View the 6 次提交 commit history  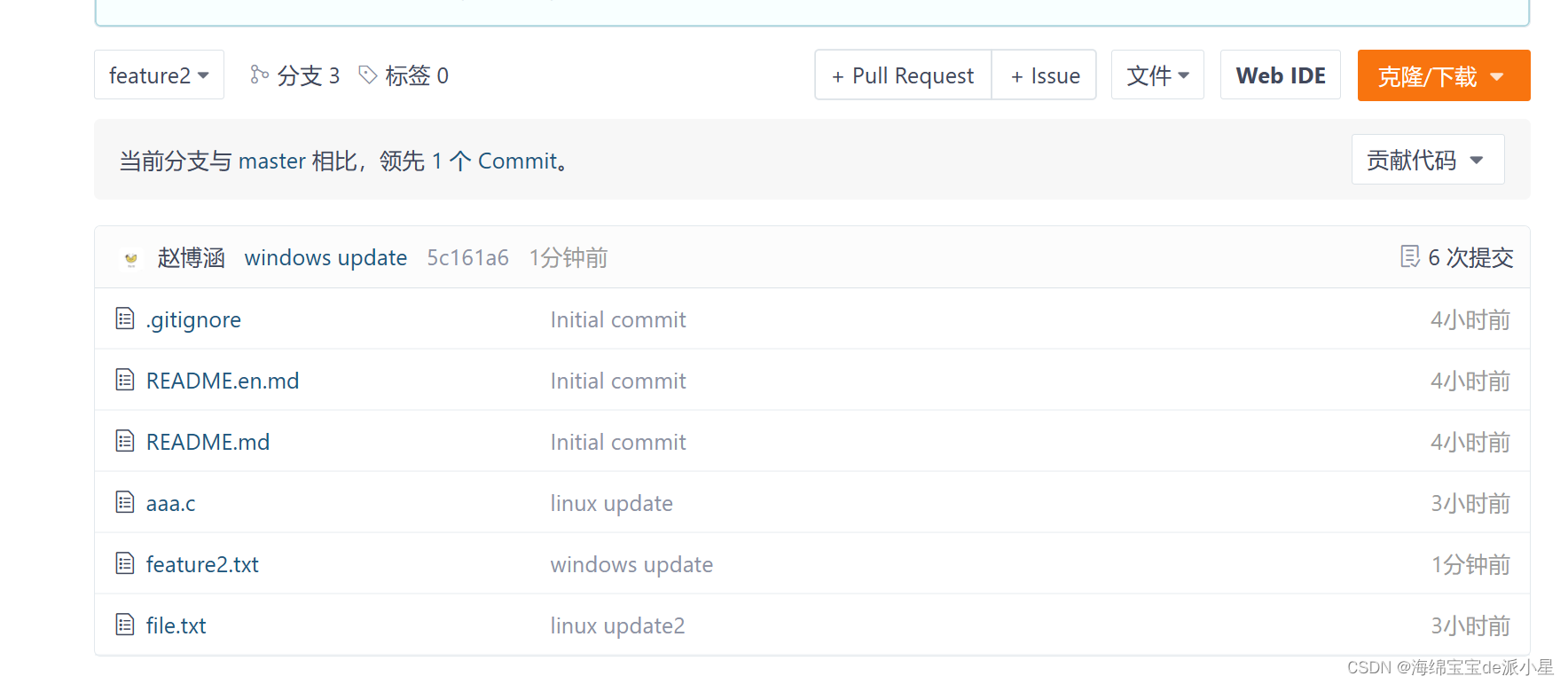tap(1470, 258)
